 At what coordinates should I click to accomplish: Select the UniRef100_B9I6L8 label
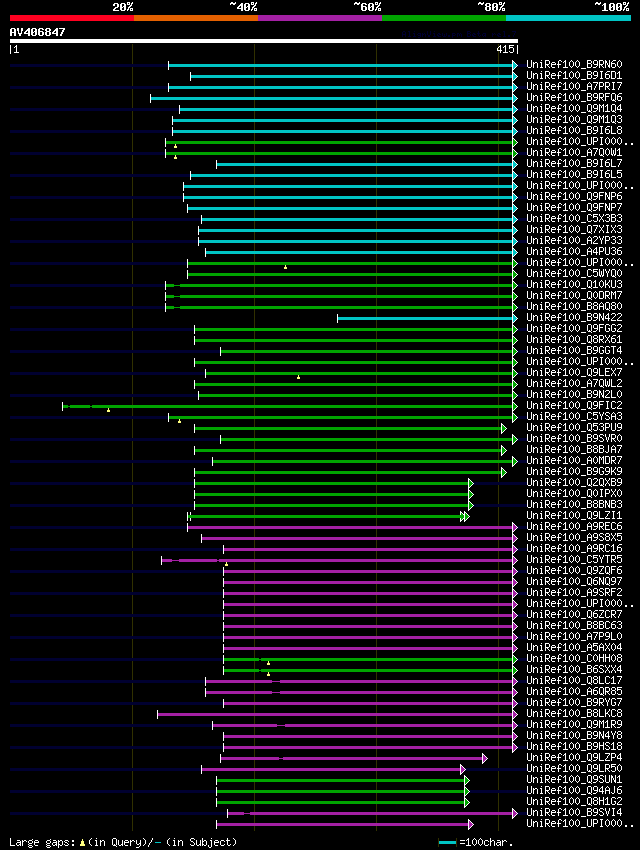574,130
